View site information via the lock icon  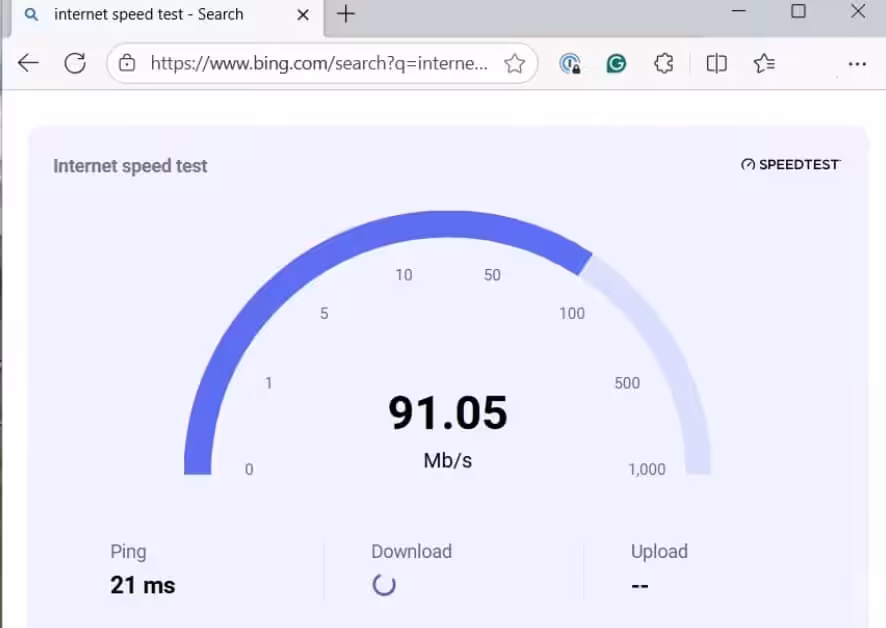pyautogui.click(x=127, y=63)
